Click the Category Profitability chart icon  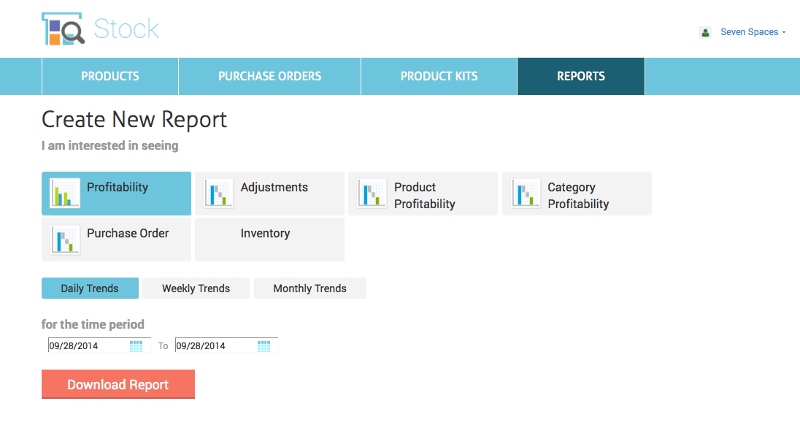526,193
